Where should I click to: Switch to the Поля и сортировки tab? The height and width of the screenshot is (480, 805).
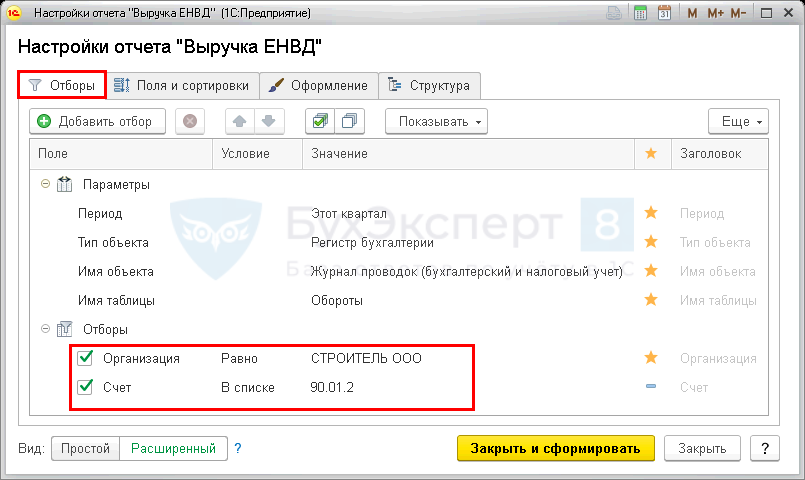point(181,85)
